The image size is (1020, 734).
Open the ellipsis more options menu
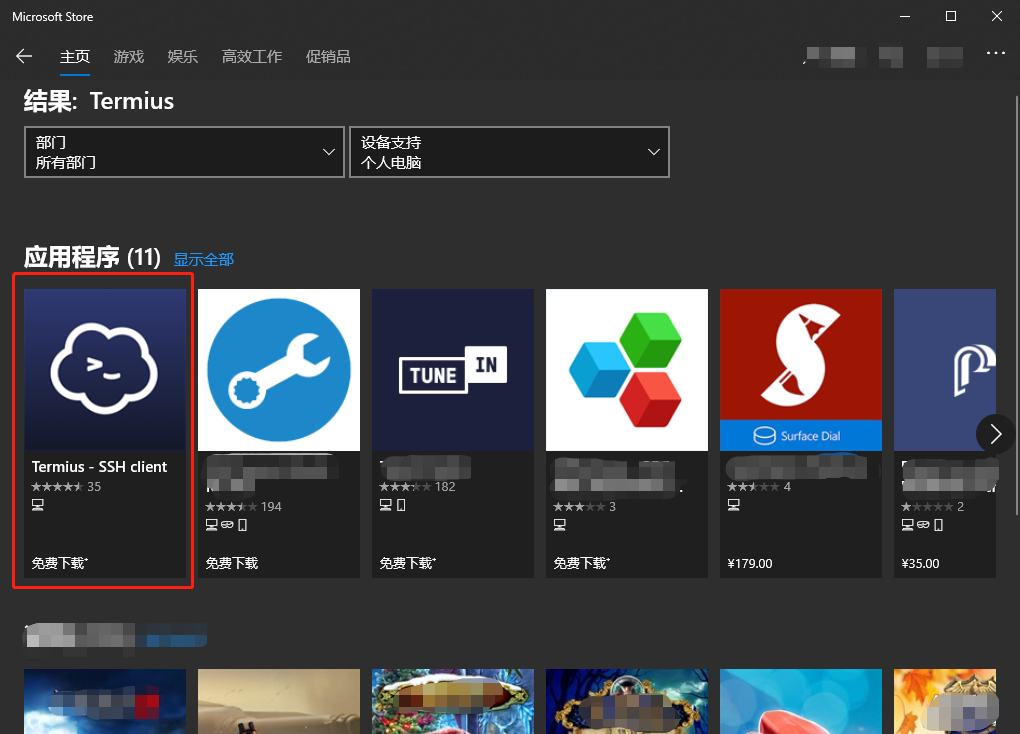[x=995, y=56]
